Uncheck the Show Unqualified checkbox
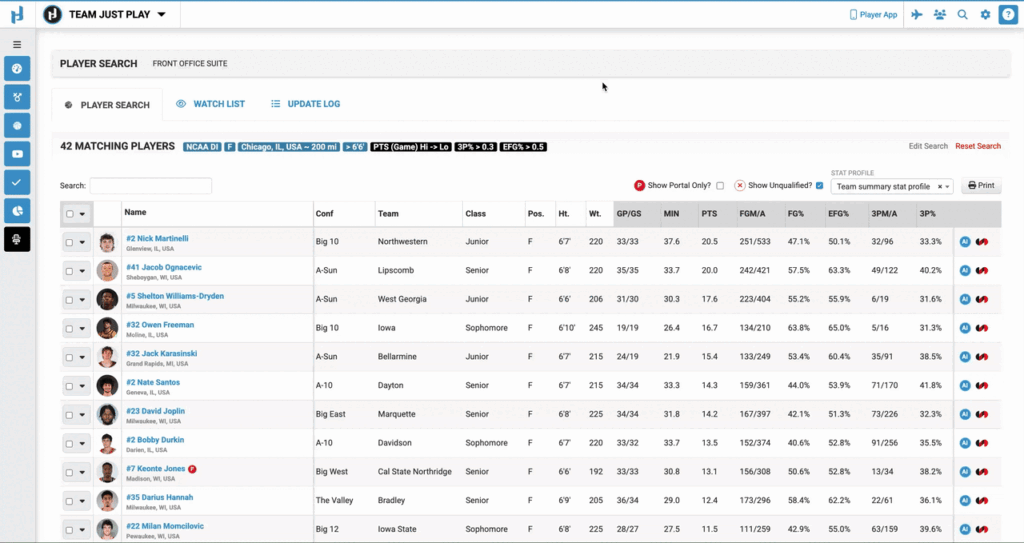Image resolution: width=1024 pixels, height=543 pixels. (820, 186)
